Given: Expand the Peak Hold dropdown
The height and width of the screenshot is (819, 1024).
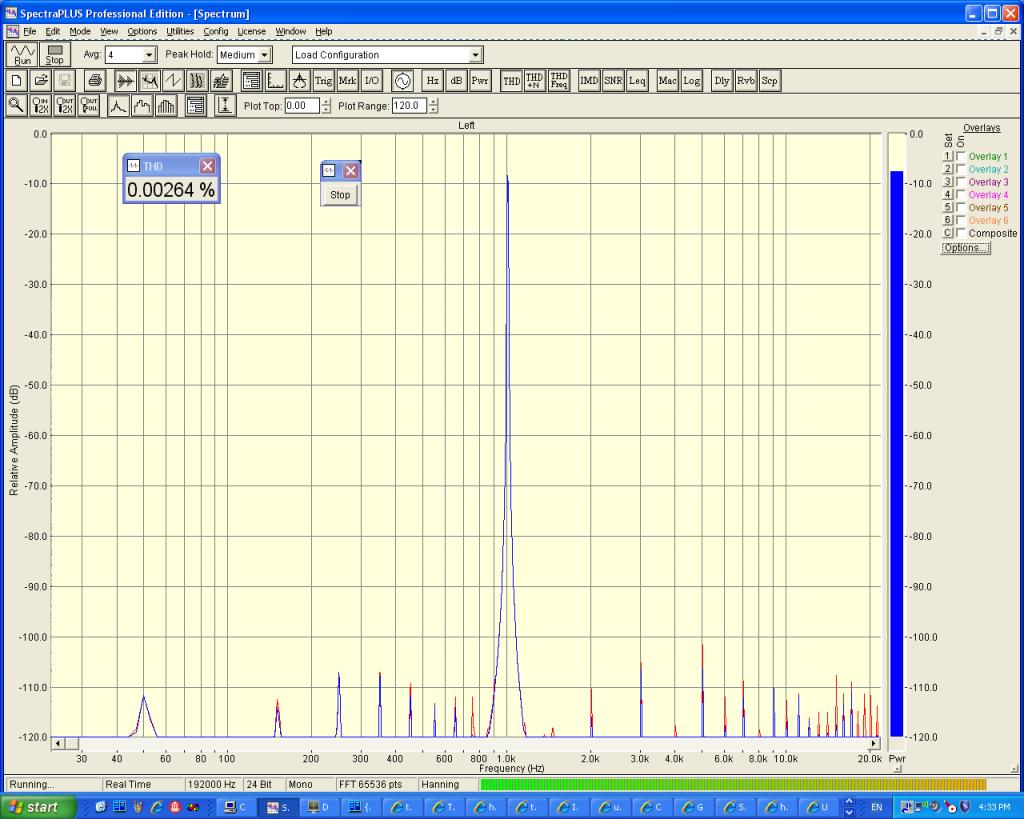Looking at the screenshot, I should click(x=265, y=55).
